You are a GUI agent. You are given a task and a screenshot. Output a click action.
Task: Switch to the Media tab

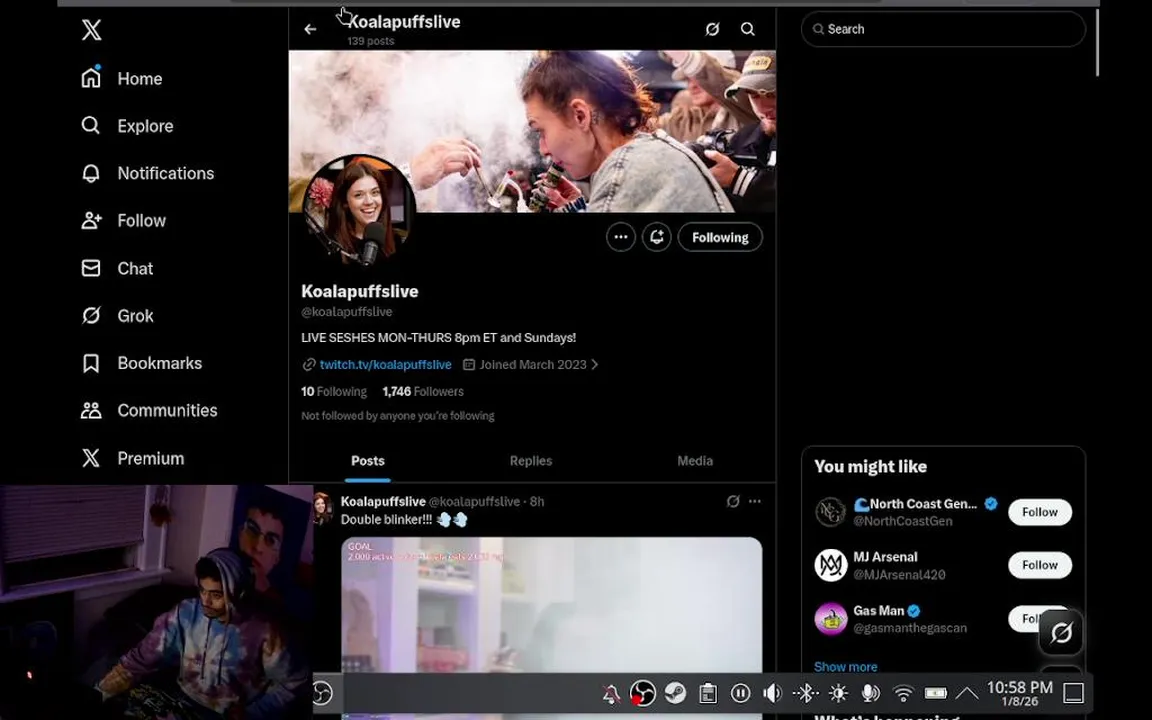pos(694,461)
